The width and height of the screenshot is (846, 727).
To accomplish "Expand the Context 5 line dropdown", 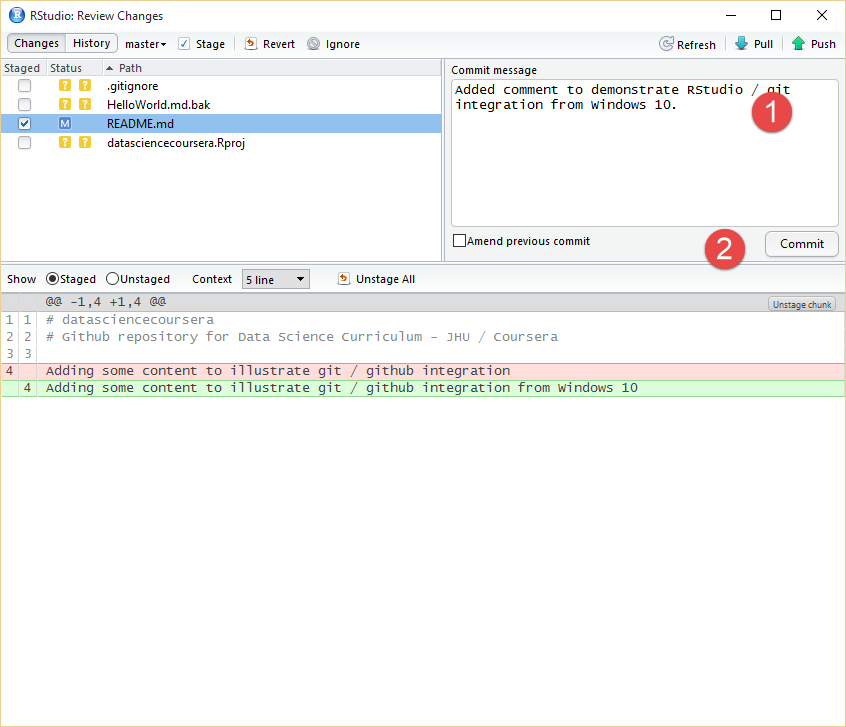I will click(x=275, y=279).
